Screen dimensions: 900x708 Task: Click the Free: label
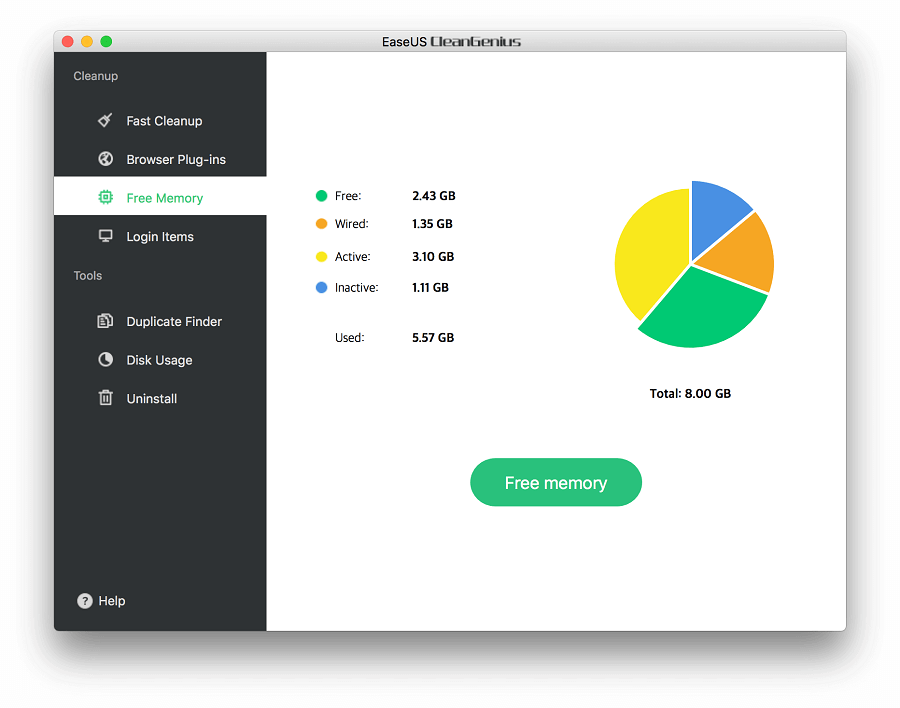(x=348, y=196)
